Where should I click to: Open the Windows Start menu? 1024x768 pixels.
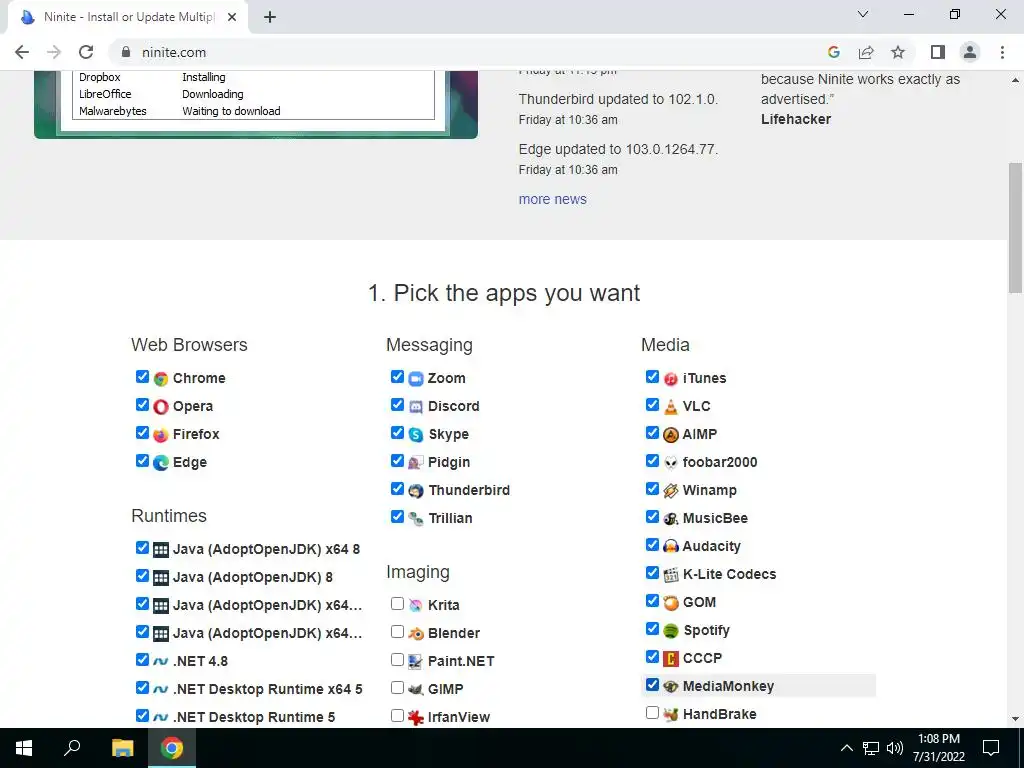(24, 748)
